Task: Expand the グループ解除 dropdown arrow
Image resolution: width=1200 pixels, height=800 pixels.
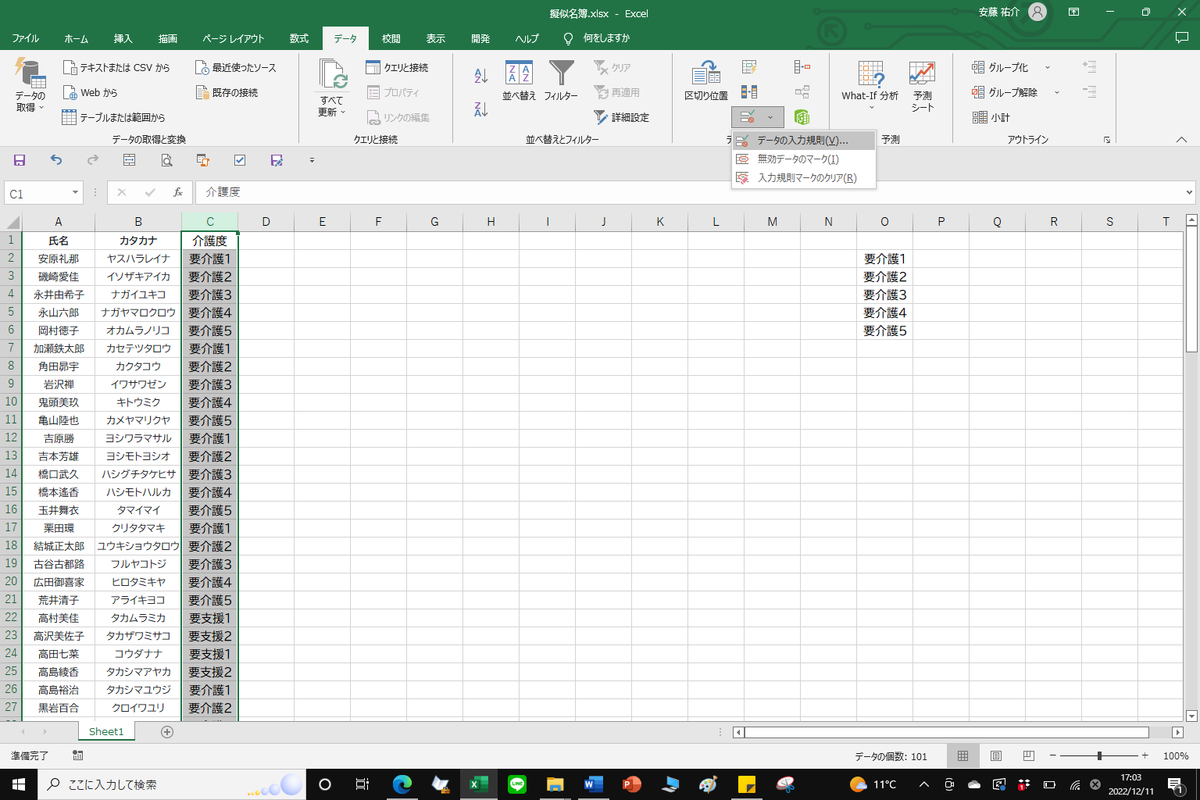Action: coord(1058,92)
